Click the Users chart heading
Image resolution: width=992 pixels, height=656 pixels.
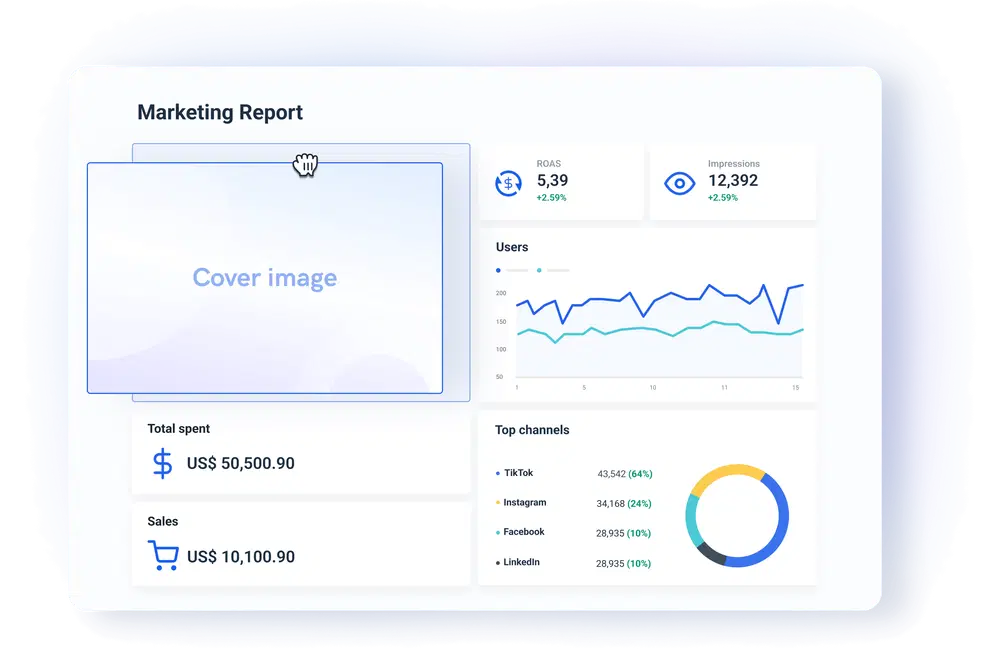pos(512,247)
